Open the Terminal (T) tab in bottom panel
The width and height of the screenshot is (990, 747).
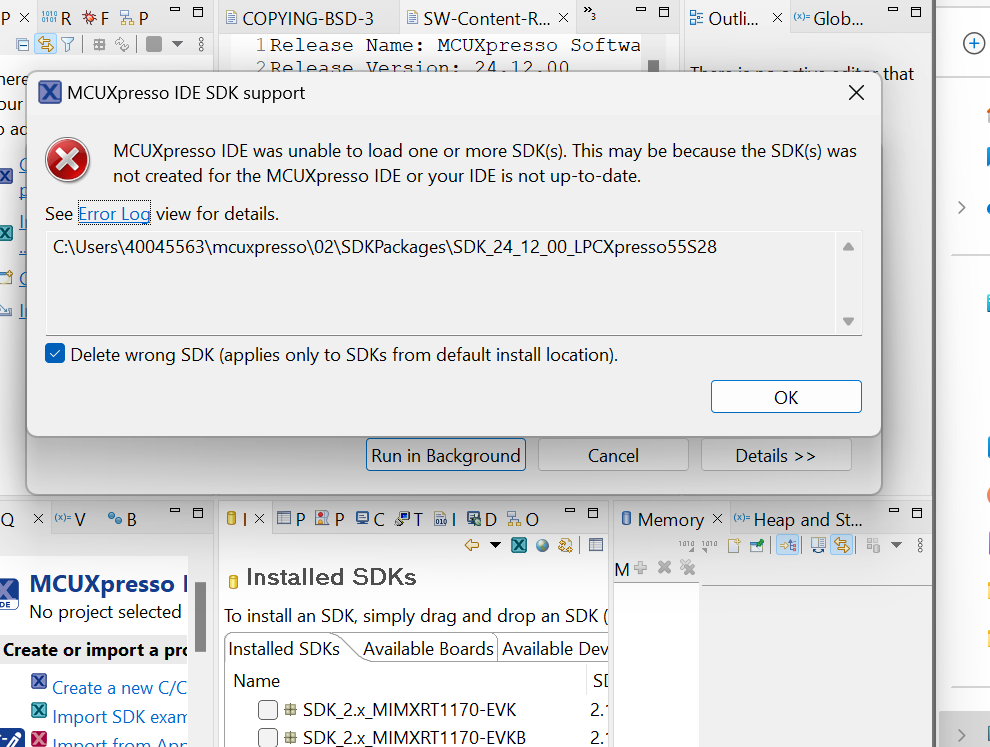409,519
